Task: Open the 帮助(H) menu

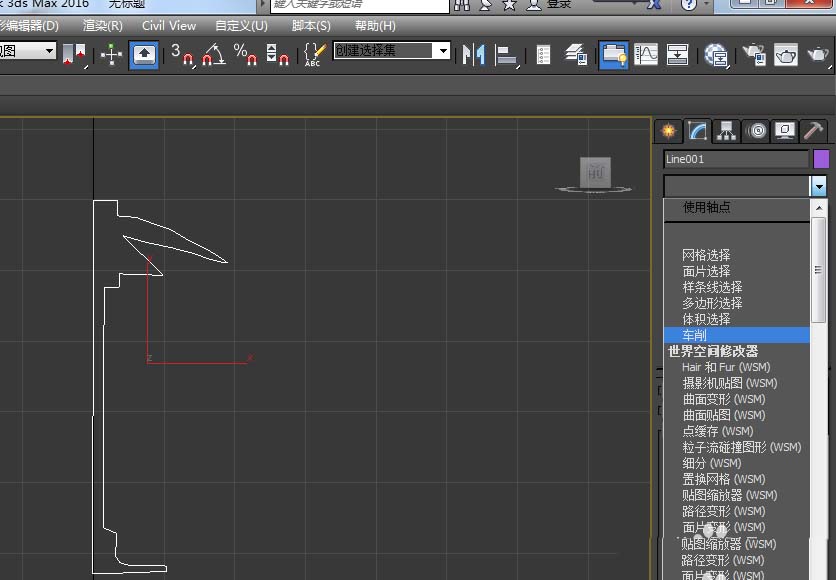Action: click(375, 26)
